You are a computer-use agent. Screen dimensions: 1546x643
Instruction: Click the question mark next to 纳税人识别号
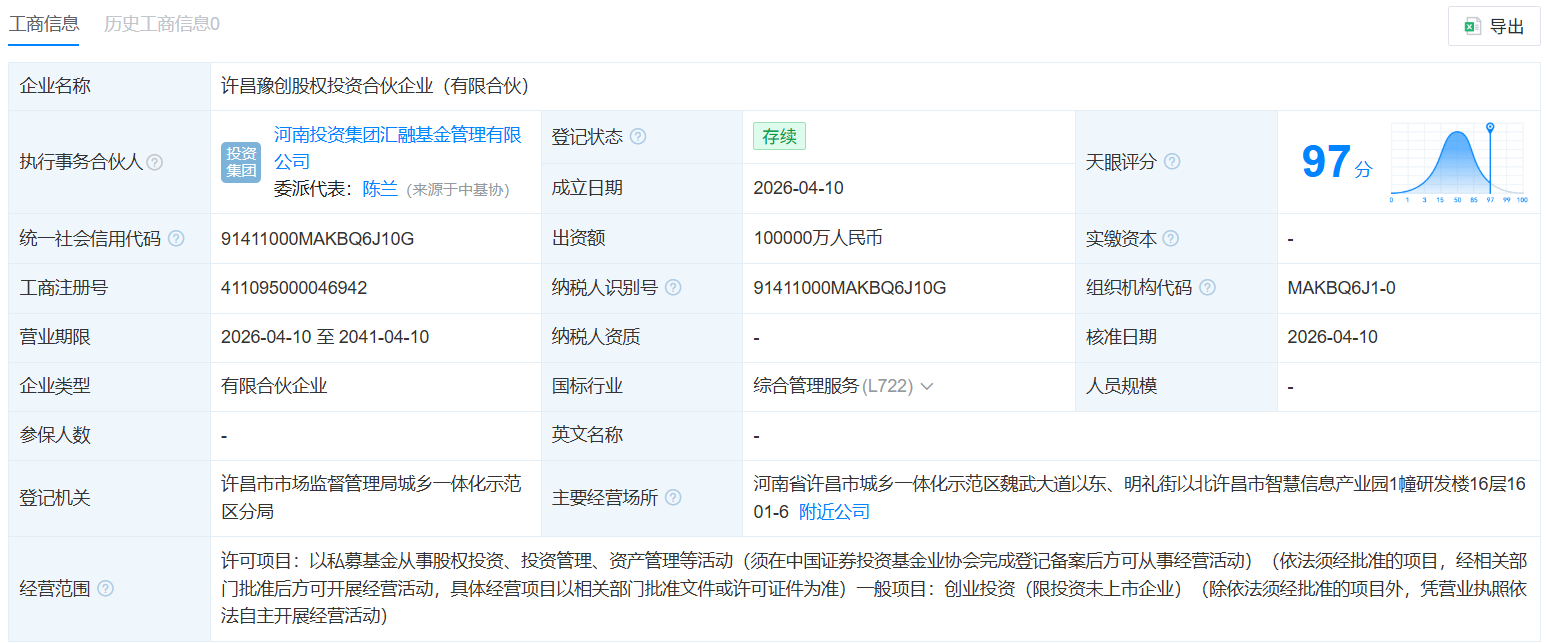coord(675,287)
